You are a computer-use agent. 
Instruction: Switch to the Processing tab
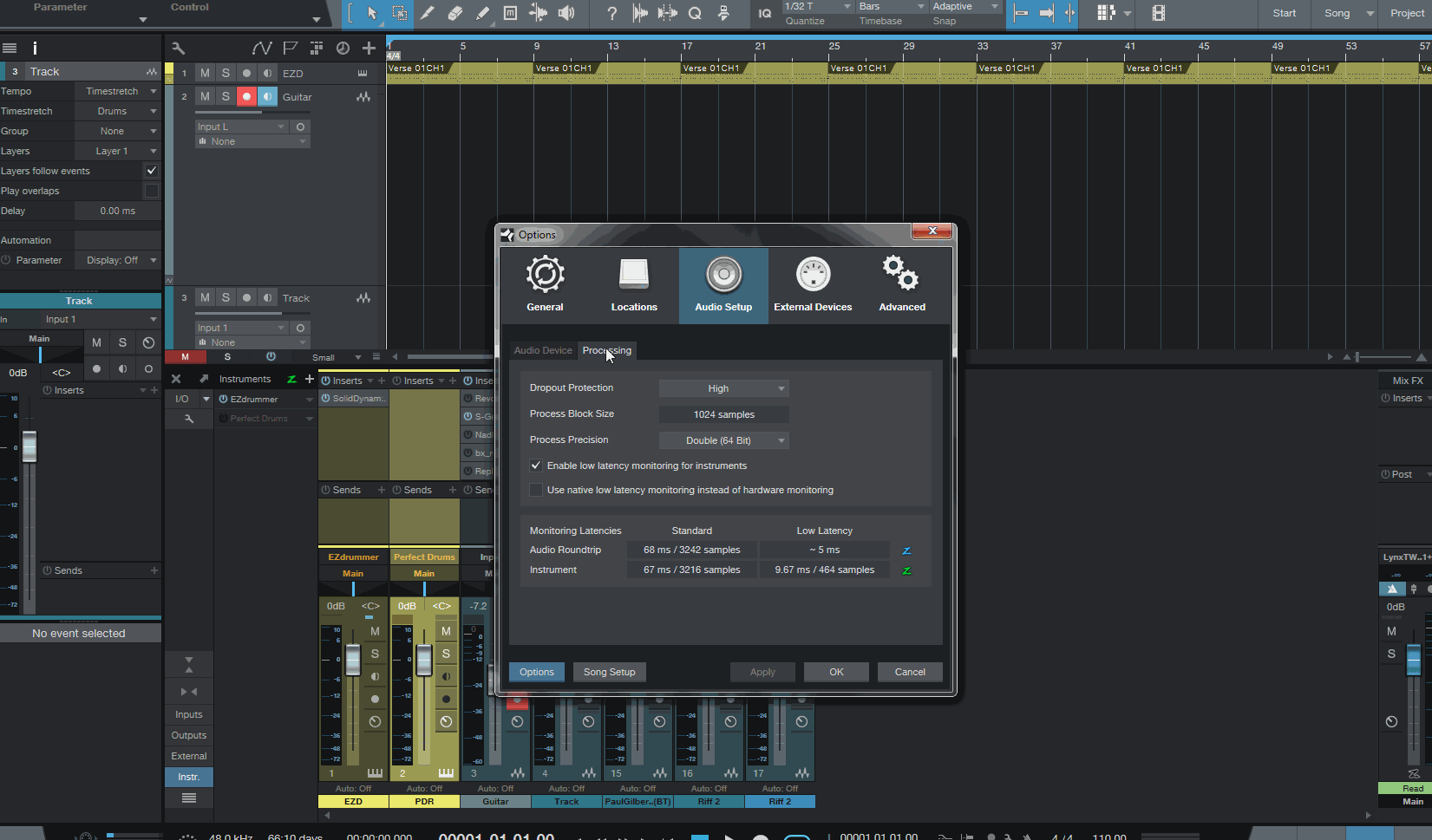tap(607, 350)
